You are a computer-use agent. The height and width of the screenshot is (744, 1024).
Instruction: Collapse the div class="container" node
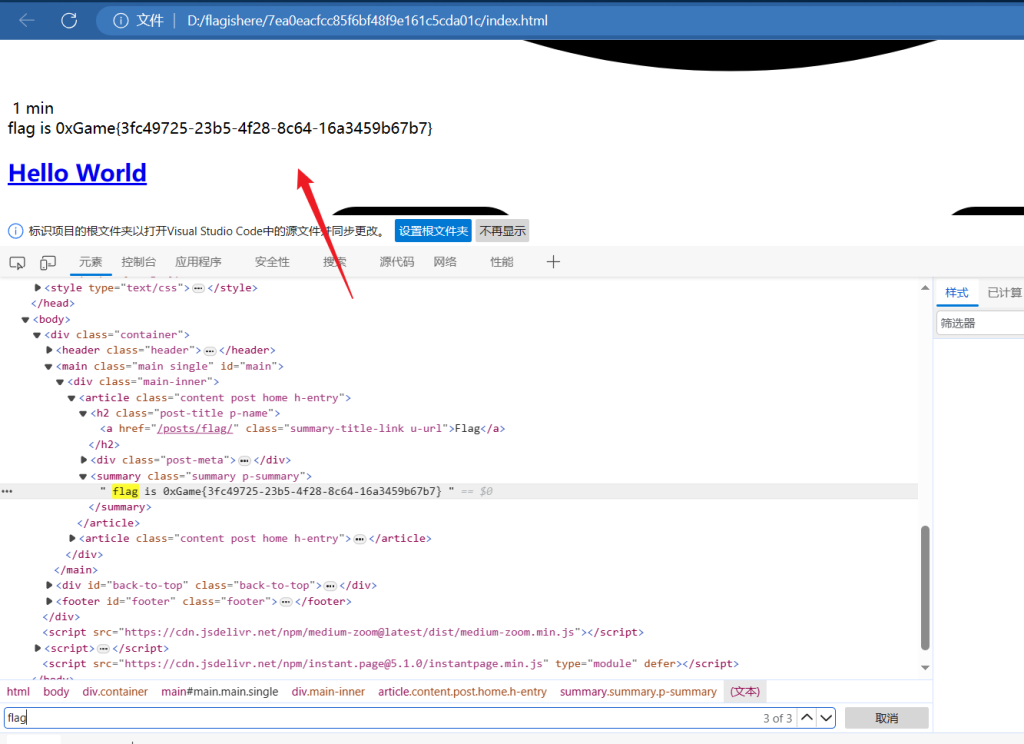tap(37, 335)
